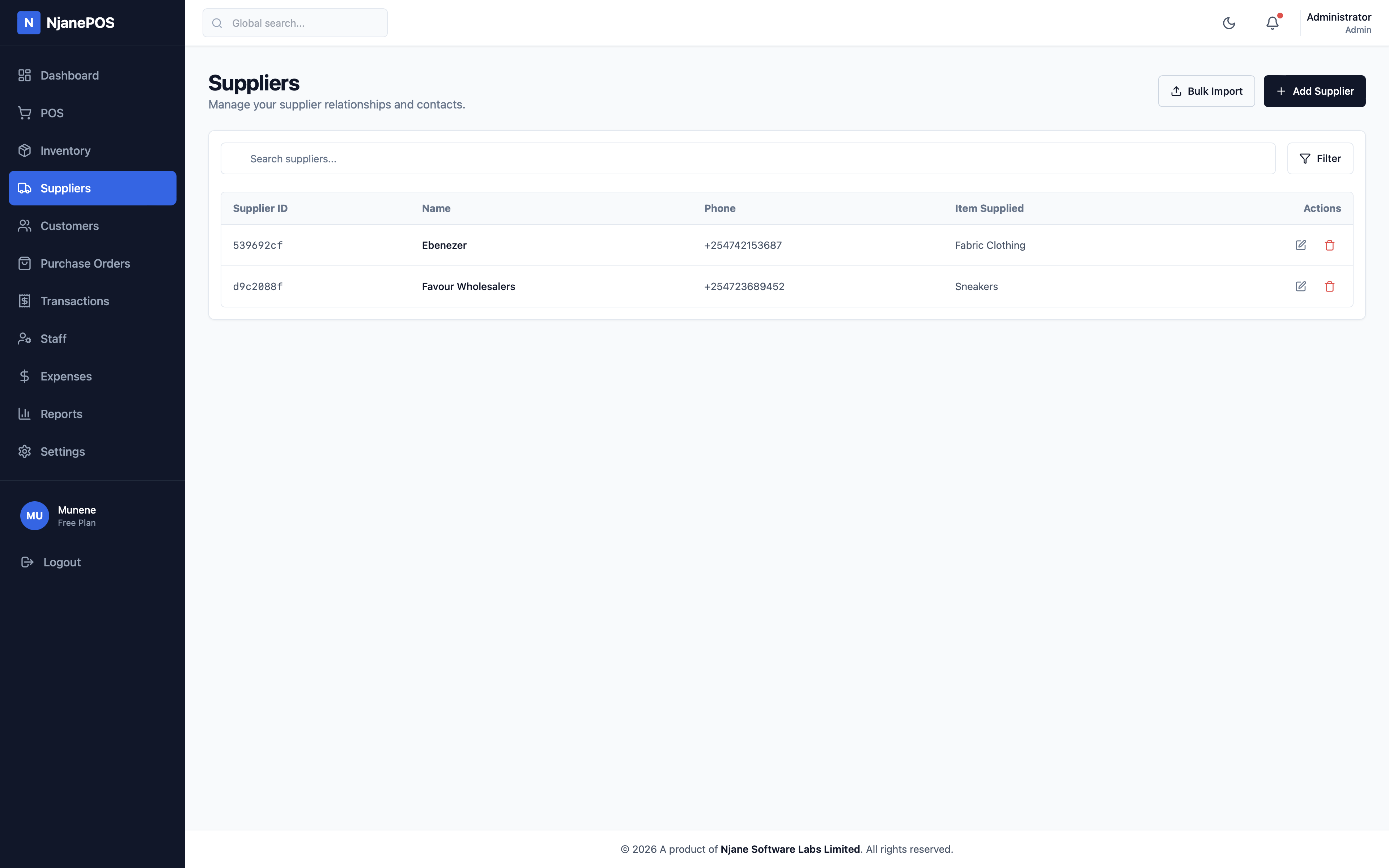Viewport: 1389px width, 868px height.
Task: Click the MU avatar for Munene
Action: (x=34, y=515)
